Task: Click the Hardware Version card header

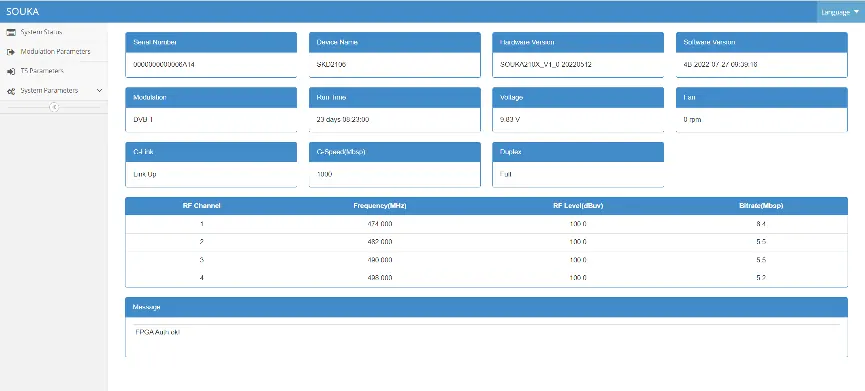Action: click(578, 42)
